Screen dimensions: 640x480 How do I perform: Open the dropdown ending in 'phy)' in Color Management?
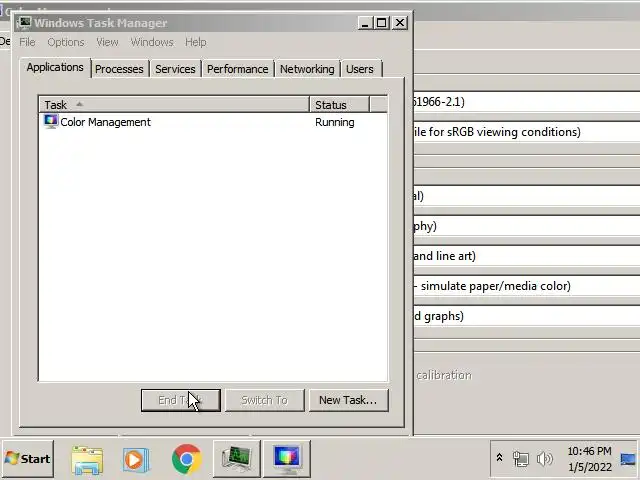[x=527, y=226]
